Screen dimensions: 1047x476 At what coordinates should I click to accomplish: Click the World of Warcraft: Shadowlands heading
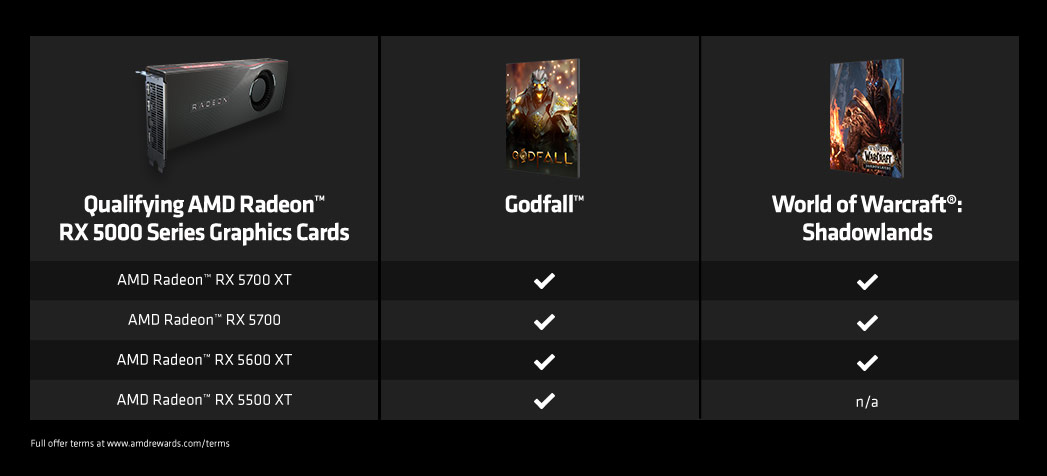(x=867, y=218)
